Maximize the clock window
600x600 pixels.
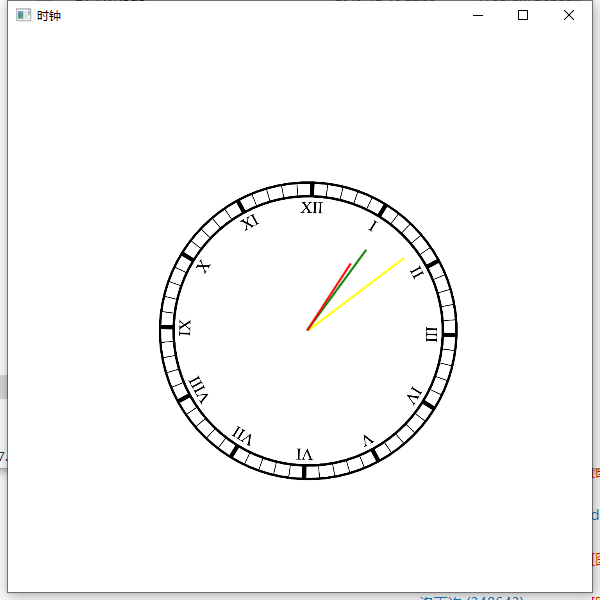pos(523,15)
